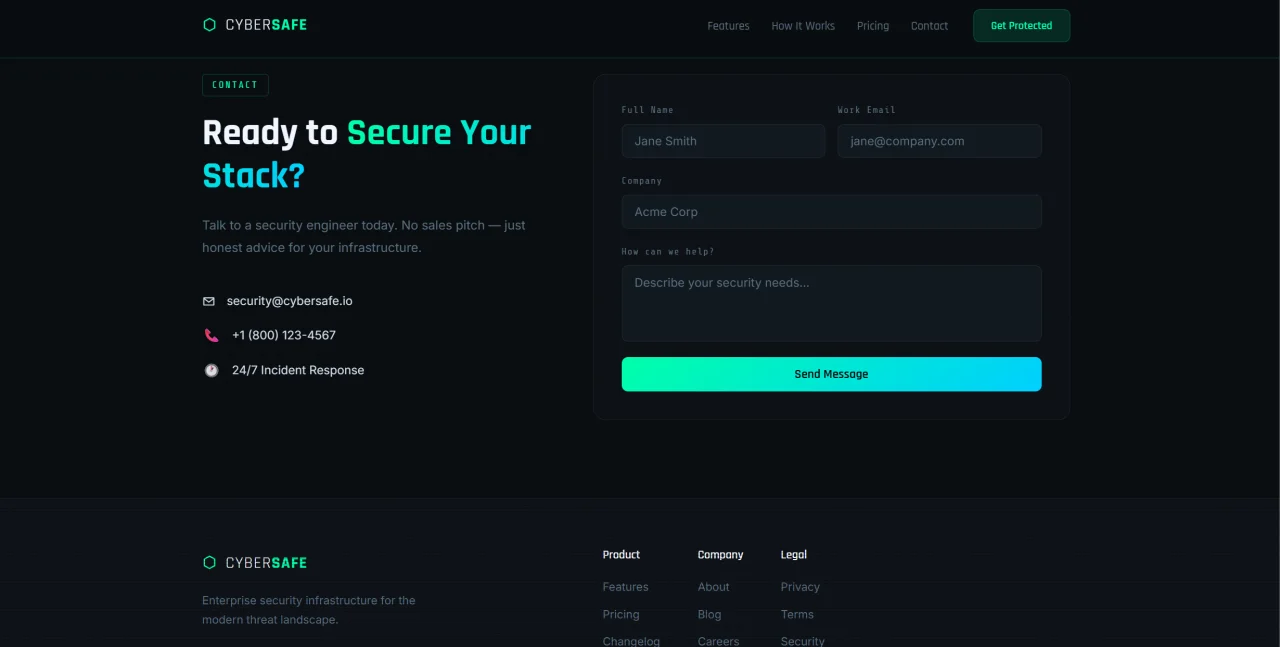The image size is (1280, 647).
Task: Click the pink phone icon
Action: pyautogui.click(x=211, y=336)
